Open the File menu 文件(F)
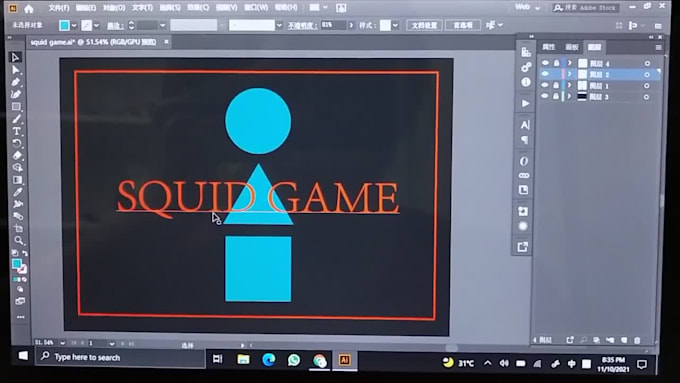This screenshot has height=383, width=680. click(x=59, y=8)
